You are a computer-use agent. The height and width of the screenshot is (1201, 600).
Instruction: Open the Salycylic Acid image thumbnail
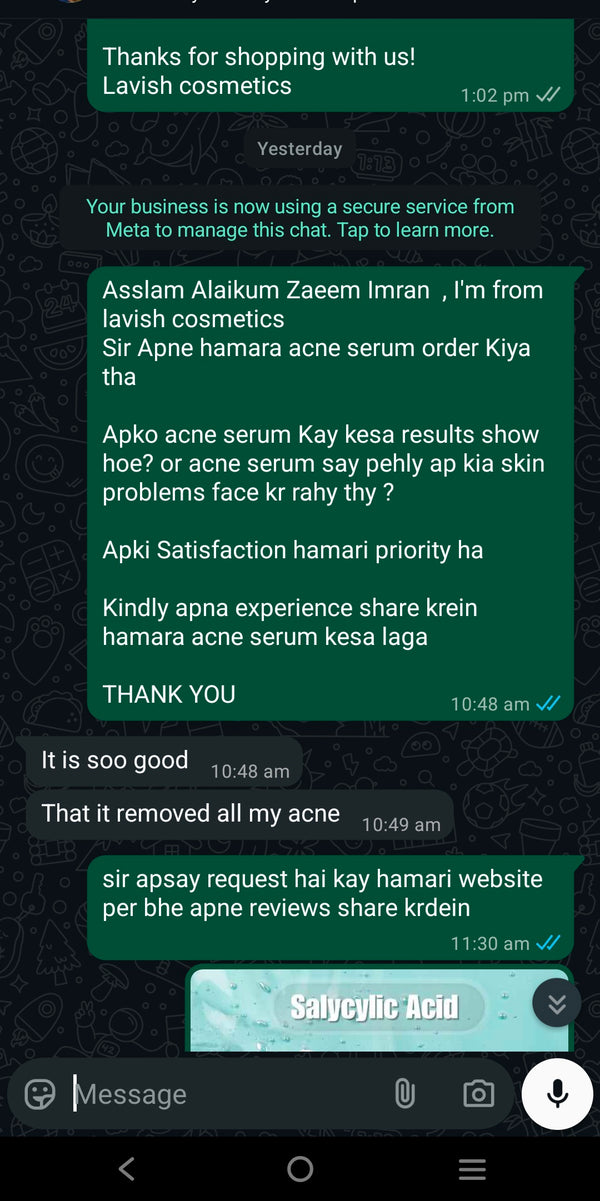[x=379, y=1008]
